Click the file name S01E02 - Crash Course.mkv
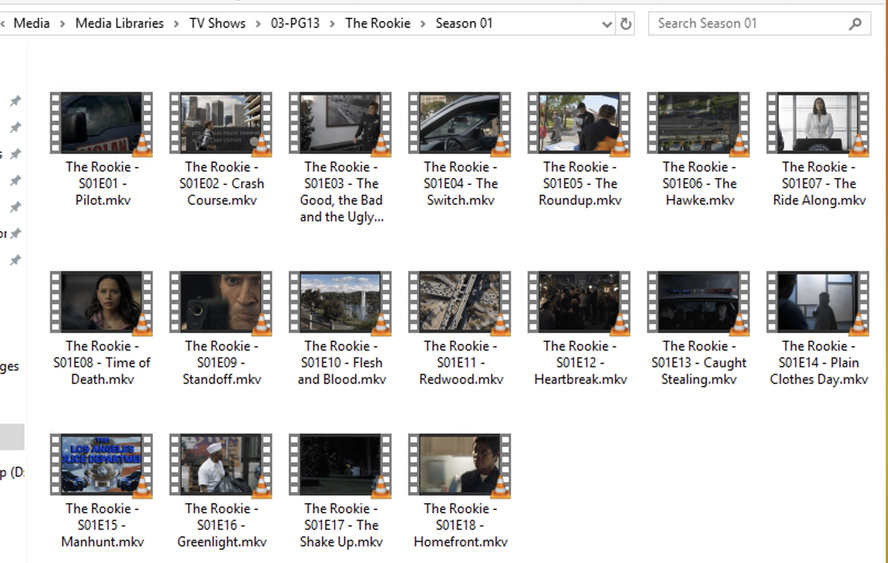888x563 pixels. click(x=221, y=184)
